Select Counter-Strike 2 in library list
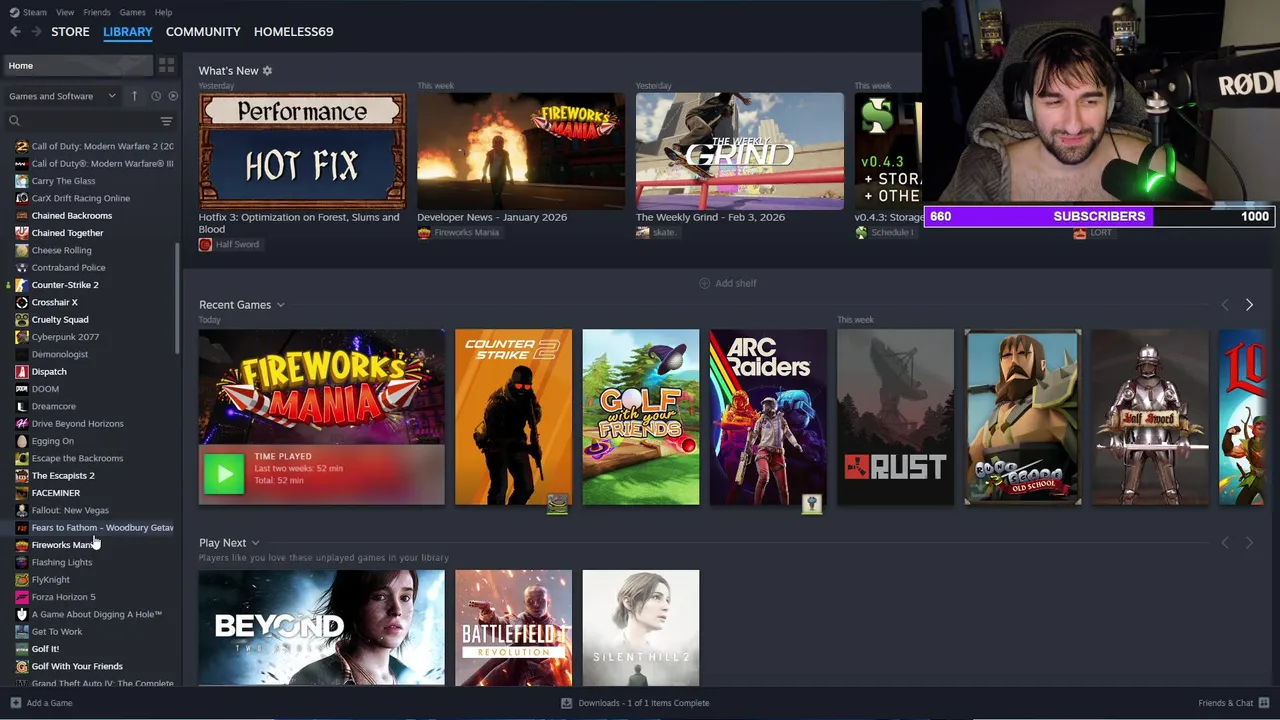 coord(65,285)
